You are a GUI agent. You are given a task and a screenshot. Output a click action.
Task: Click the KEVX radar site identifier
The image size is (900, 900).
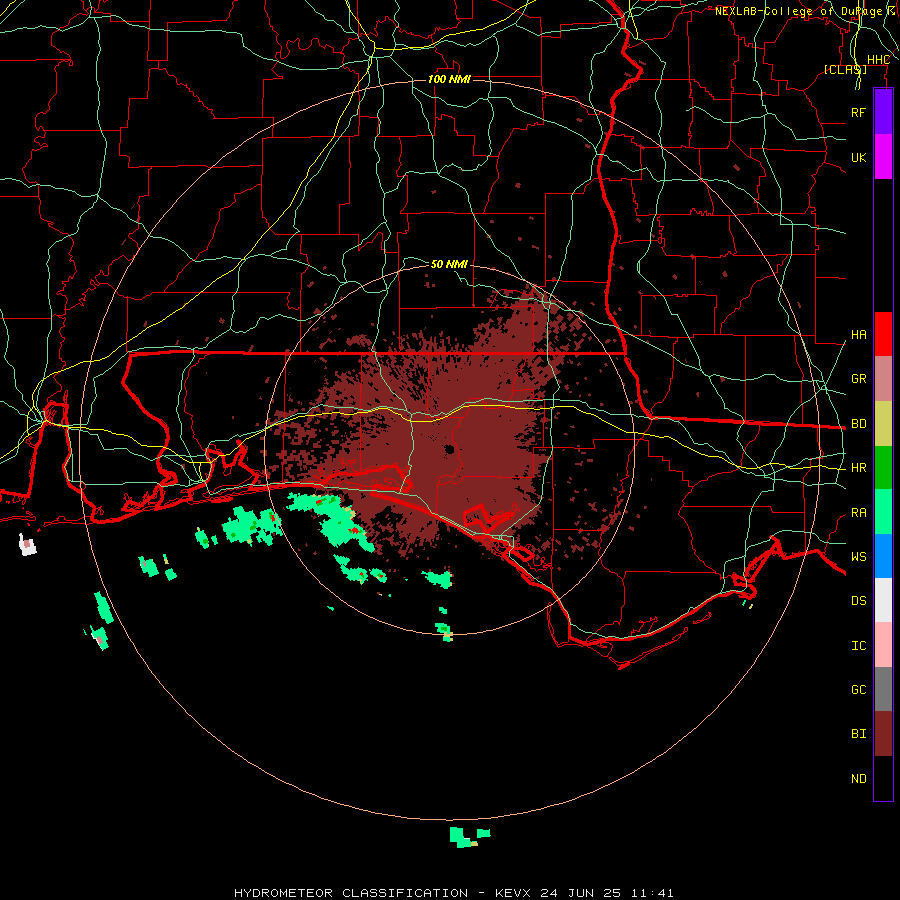pyautogui.click(x=515, y=893)
